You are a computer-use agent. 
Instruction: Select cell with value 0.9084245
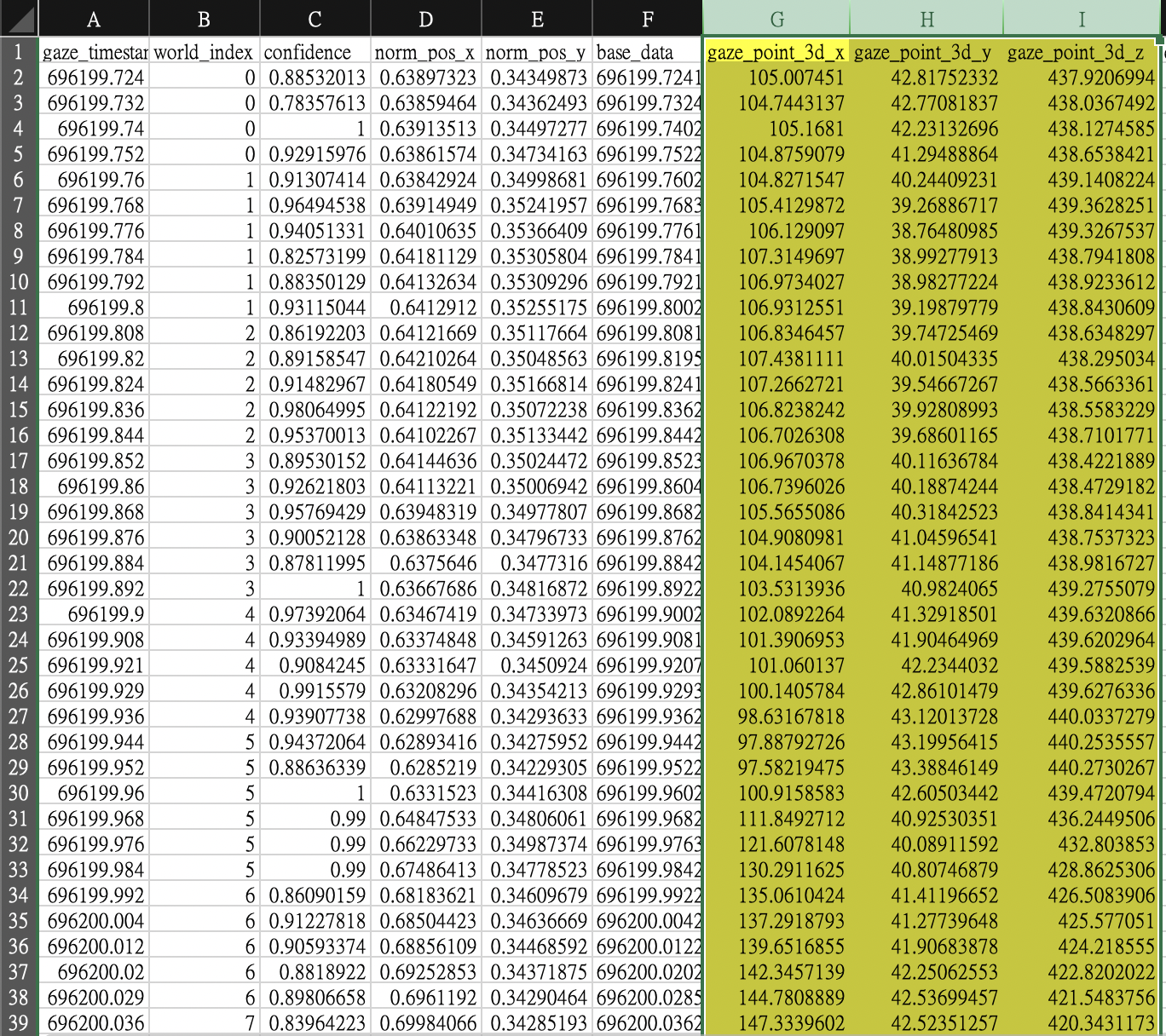[x=315, y=665]
